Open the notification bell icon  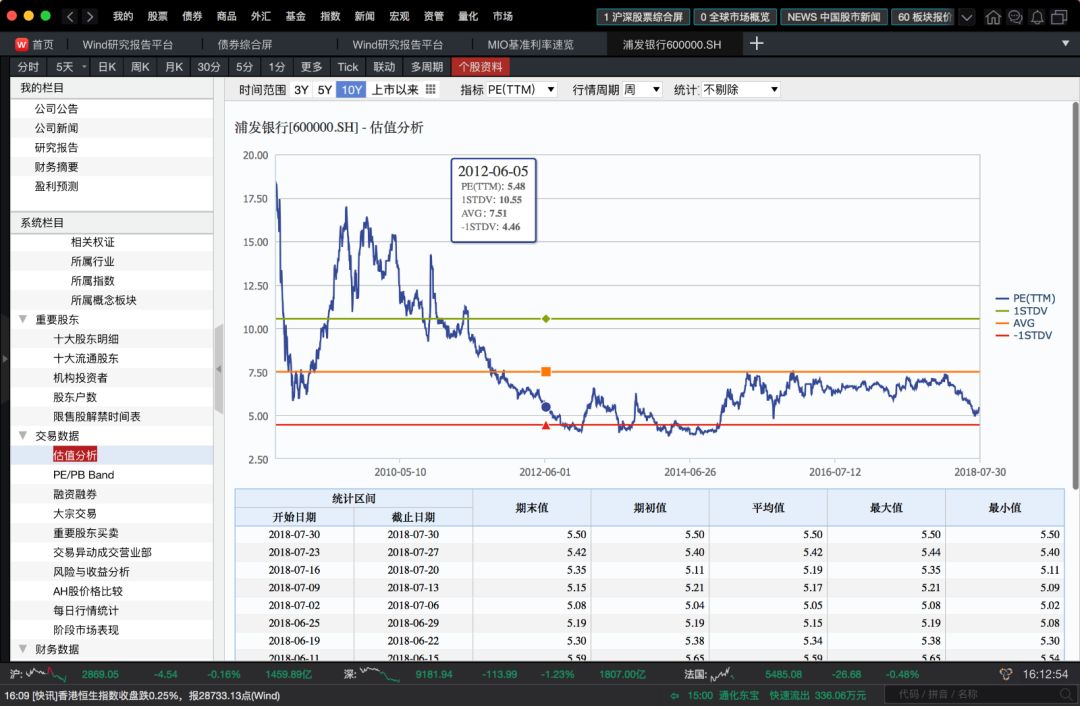tap(1037, 16)
